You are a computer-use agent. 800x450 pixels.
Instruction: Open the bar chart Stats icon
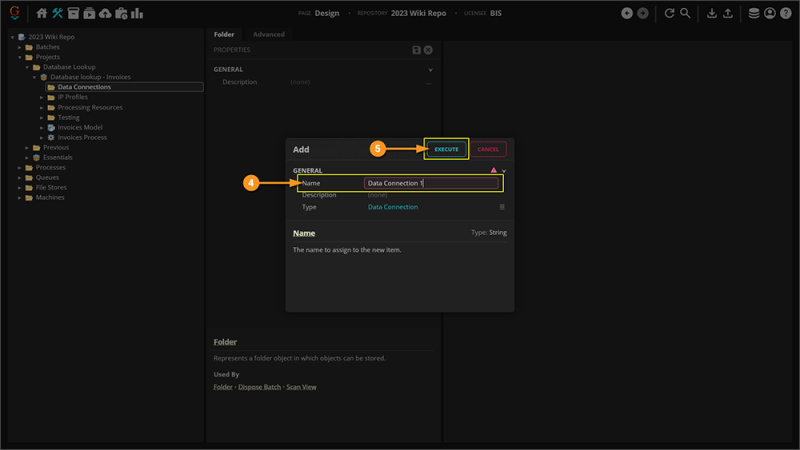[x=137, y=14]
